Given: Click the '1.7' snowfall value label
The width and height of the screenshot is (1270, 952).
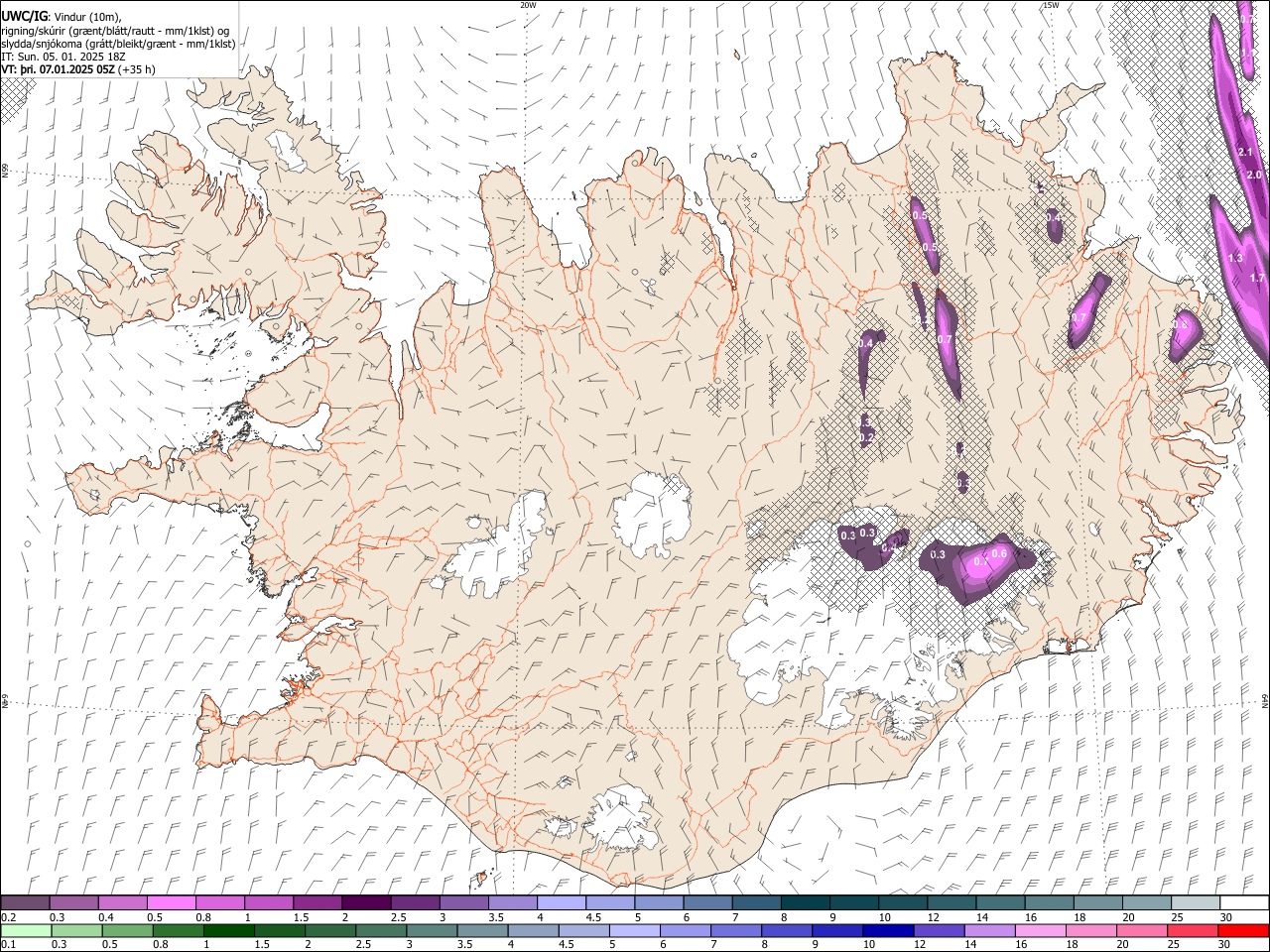Looking at the screenshot, I should pos(1256,279).
